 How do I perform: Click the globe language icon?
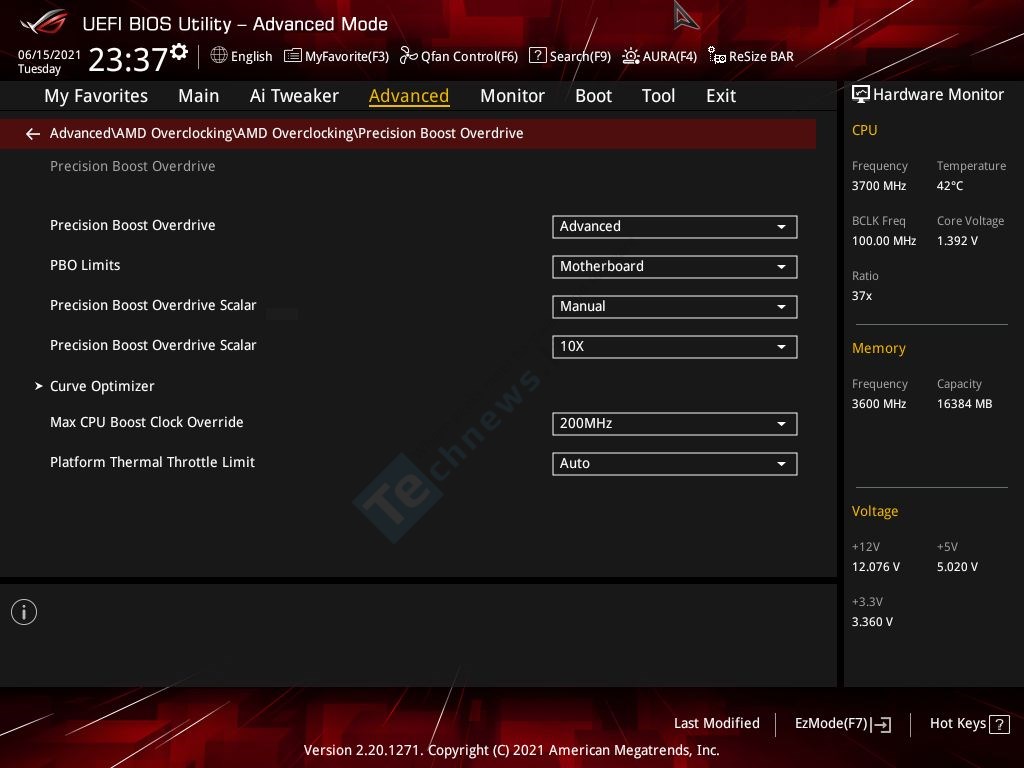click(219, 56)
